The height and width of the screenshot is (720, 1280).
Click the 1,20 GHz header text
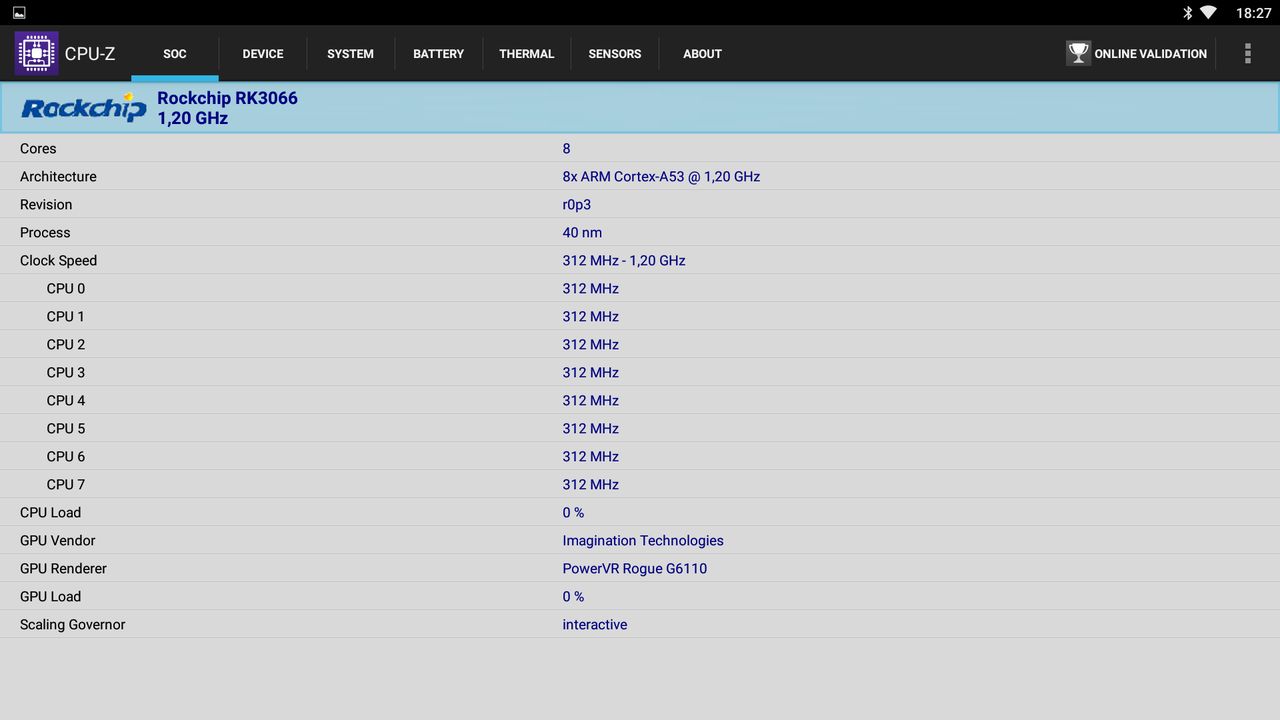pos(193,118)
